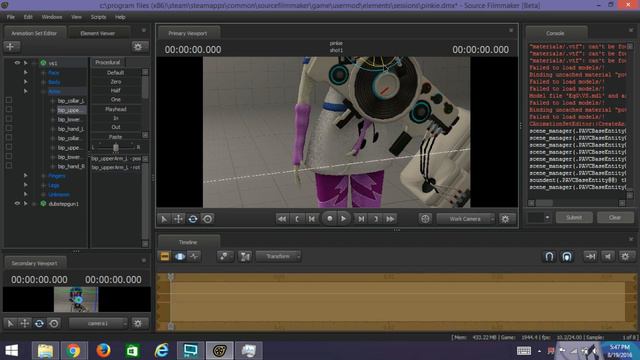The width and height of the screenshot is (640, 360).
Task: Step back one frame
Action: (x=312, y=219)
